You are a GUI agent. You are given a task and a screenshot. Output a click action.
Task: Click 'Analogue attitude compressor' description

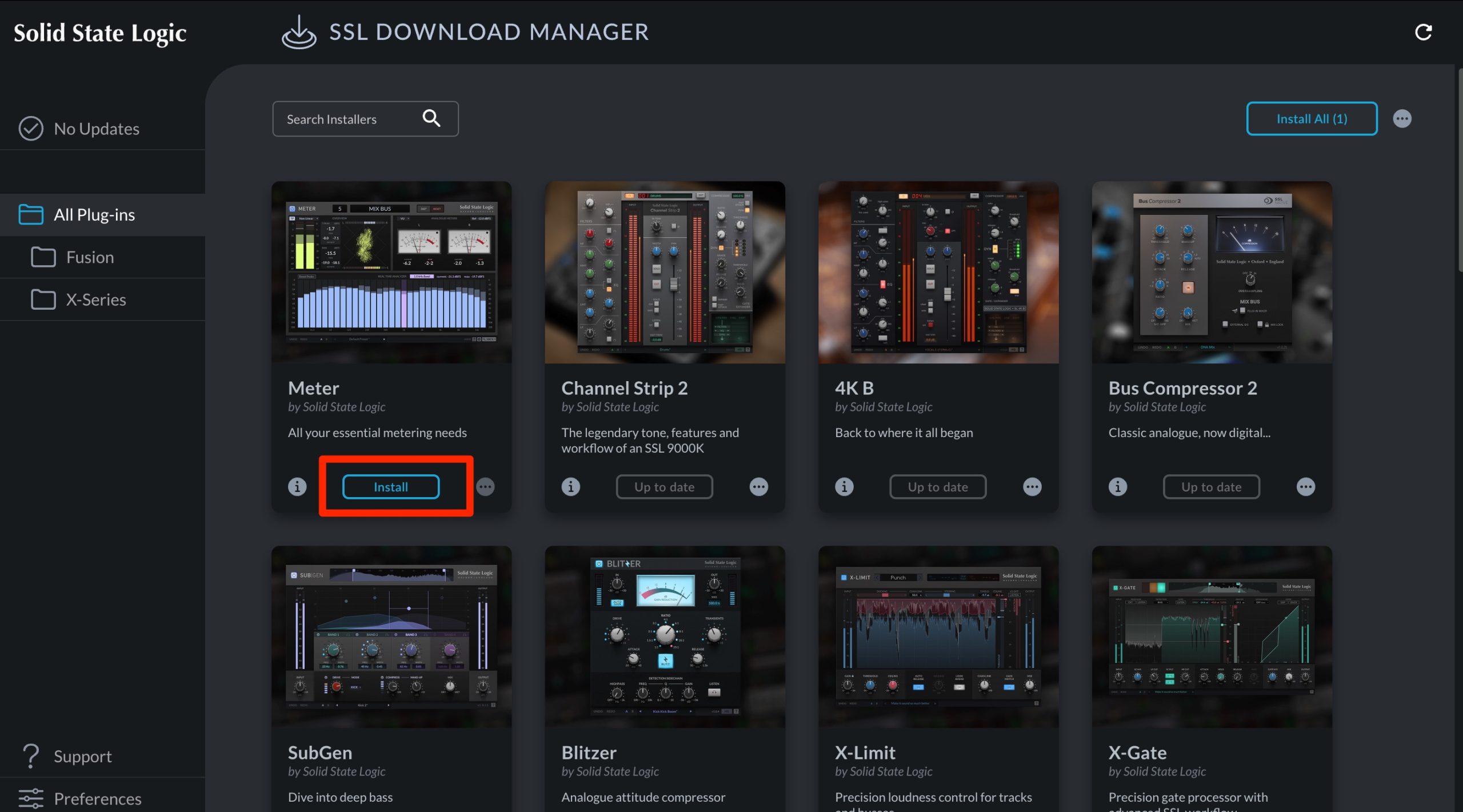(x=643, y=797)
